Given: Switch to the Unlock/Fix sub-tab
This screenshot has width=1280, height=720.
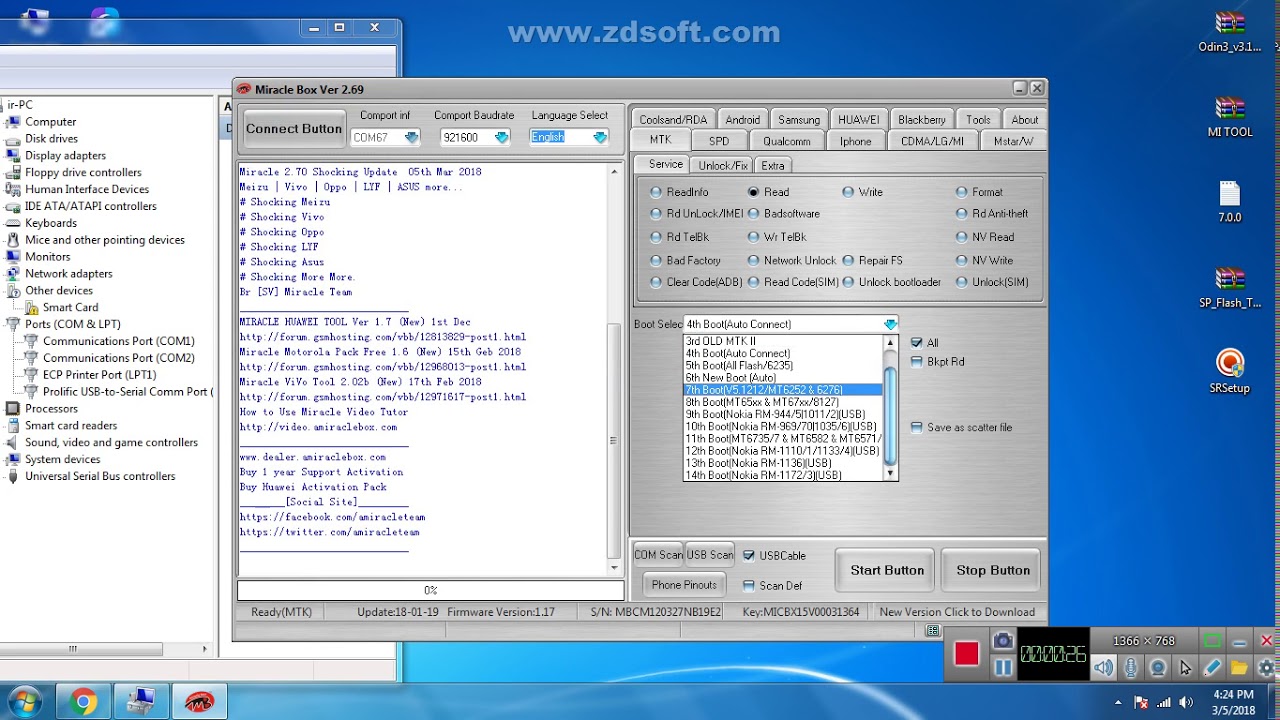Looking at the screenshot, I should tap(723, 165).
